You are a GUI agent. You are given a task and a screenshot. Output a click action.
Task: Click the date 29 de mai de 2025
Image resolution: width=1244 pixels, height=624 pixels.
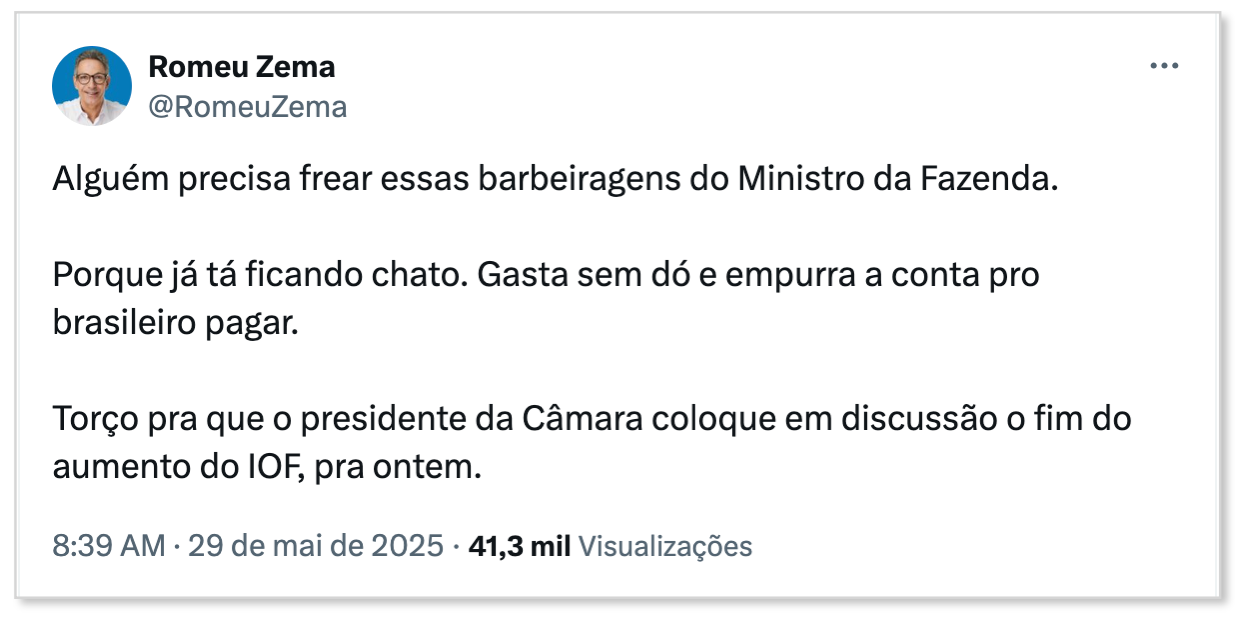tap(315, 546)
